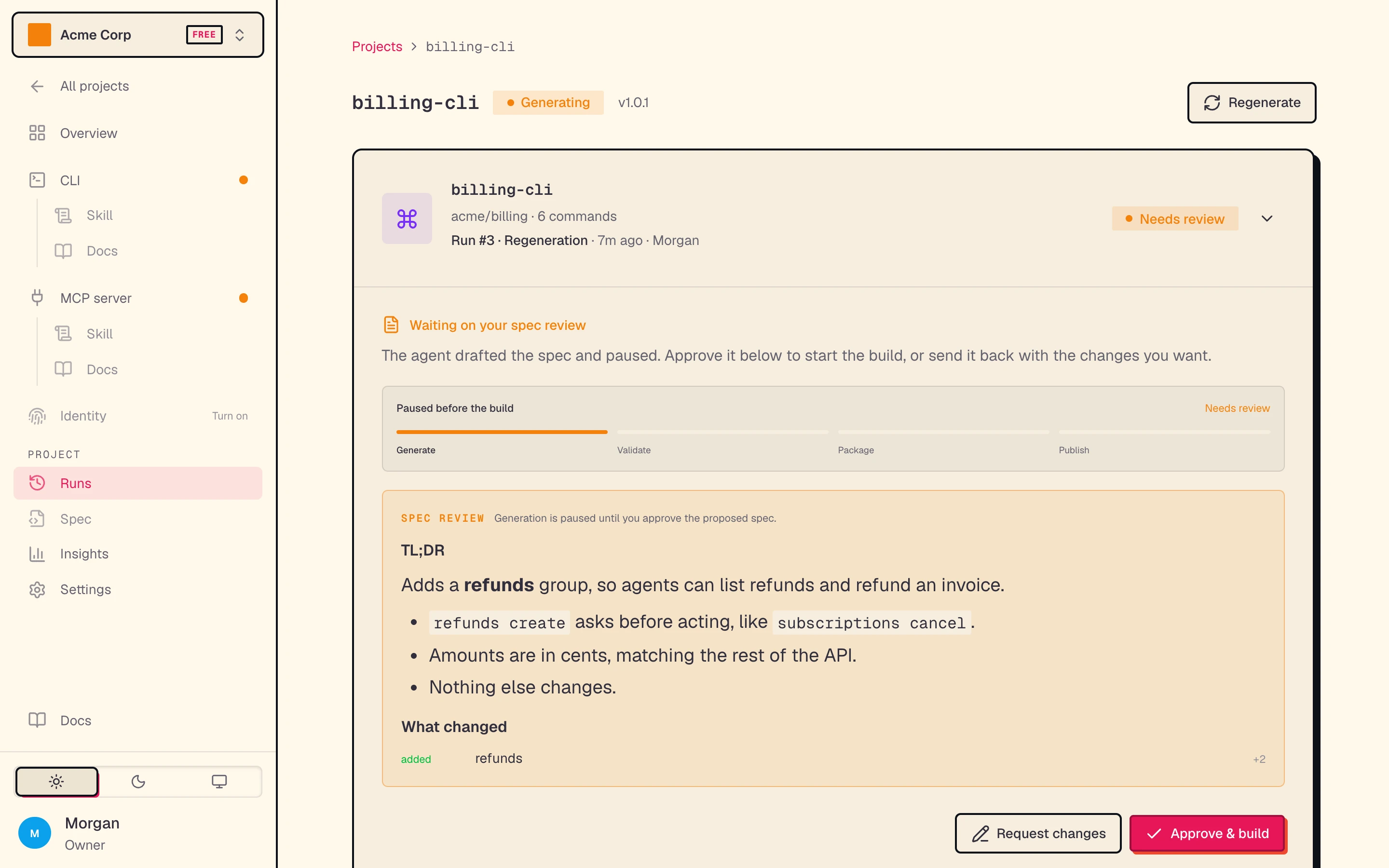Expand the +2 more changes indicator
Viewport: 1389px width, 868px height.
tap(1259, 759)
